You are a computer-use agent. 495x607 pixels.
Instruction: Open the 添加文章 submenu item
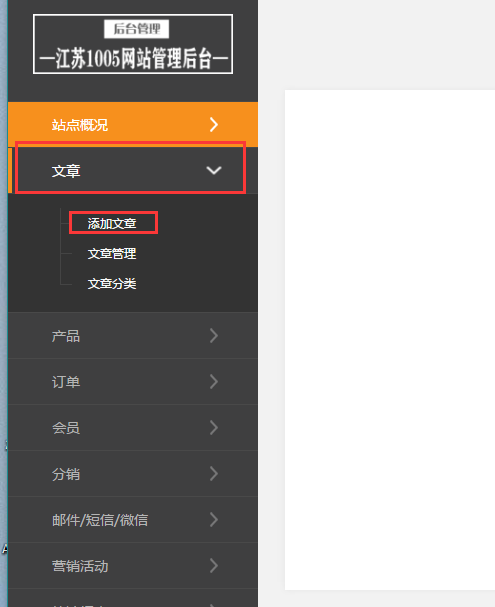click(x=112, y=223)
